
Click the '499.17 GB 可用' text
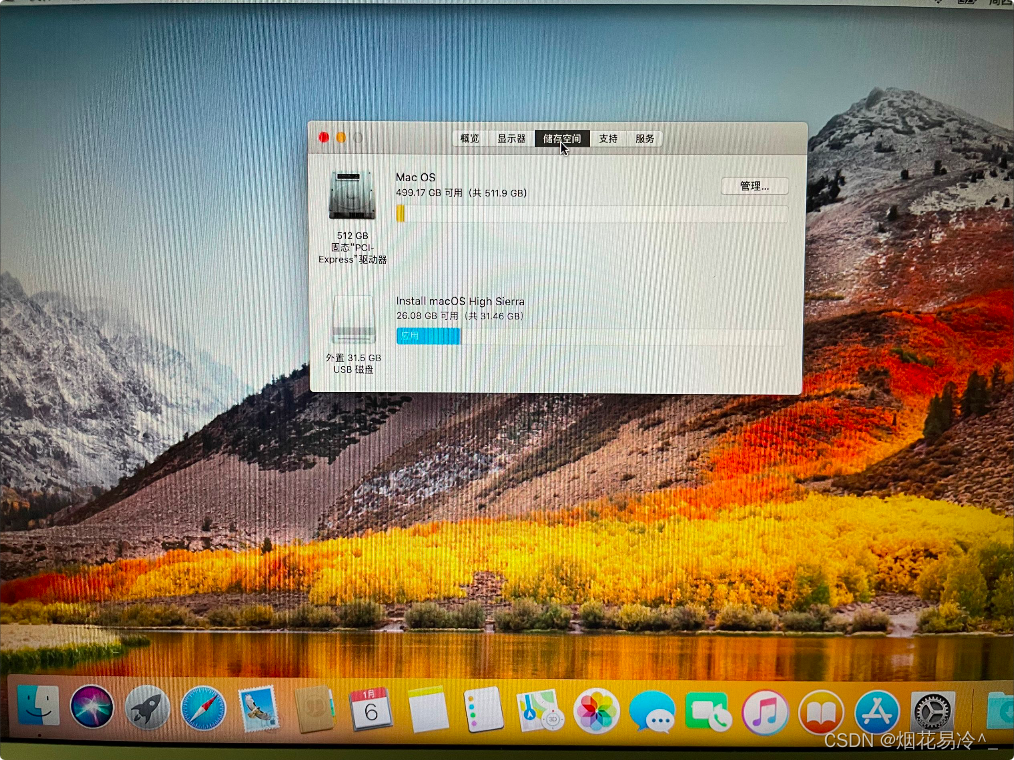click(x=429, y=193)
